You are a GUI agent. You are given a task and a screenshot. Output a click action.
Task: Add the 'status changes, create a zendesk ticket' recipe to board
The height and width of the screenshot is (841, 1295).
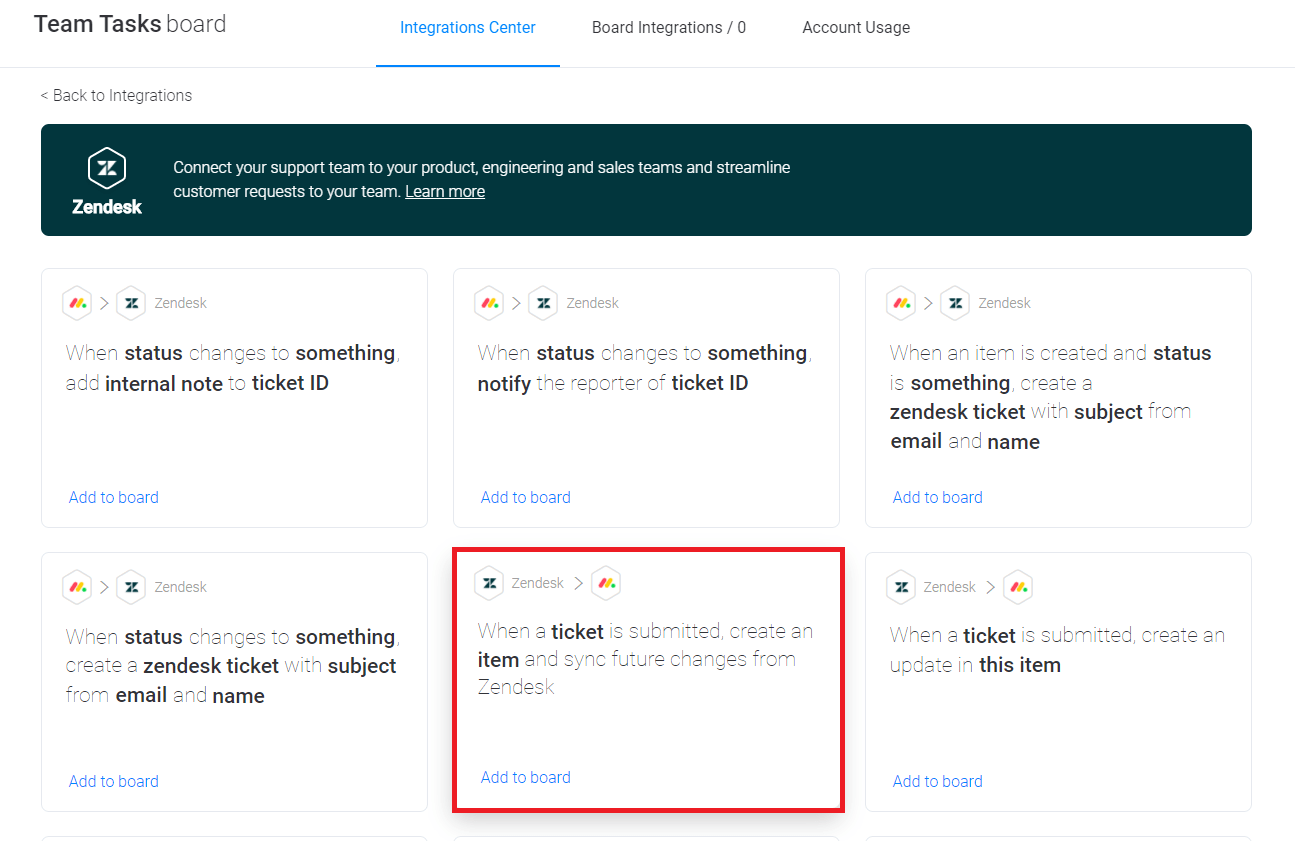click(x=114, y=781)
